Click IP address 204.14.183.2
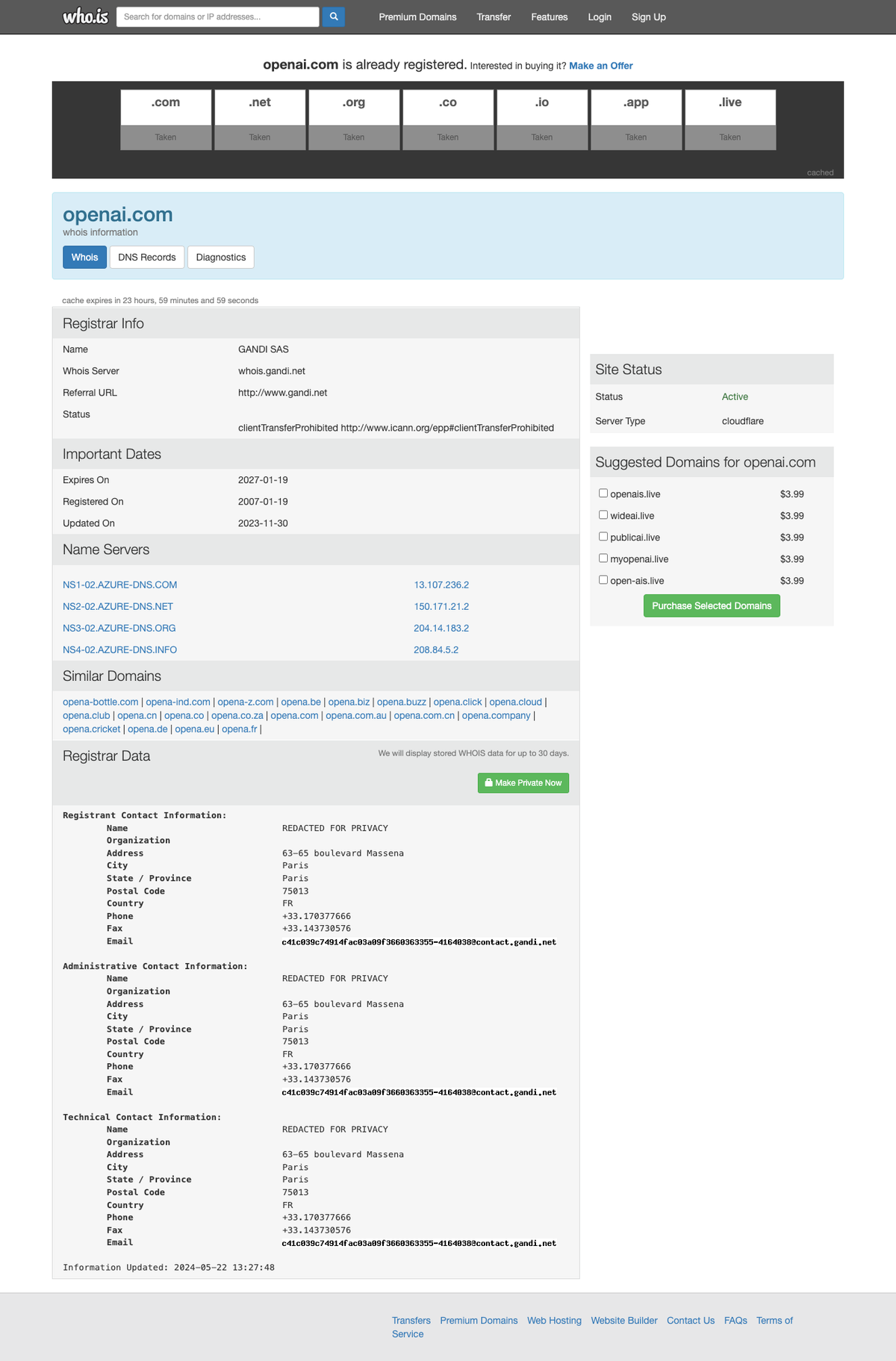The height and width of the screenshot is (1361, 896). (441, 628)
